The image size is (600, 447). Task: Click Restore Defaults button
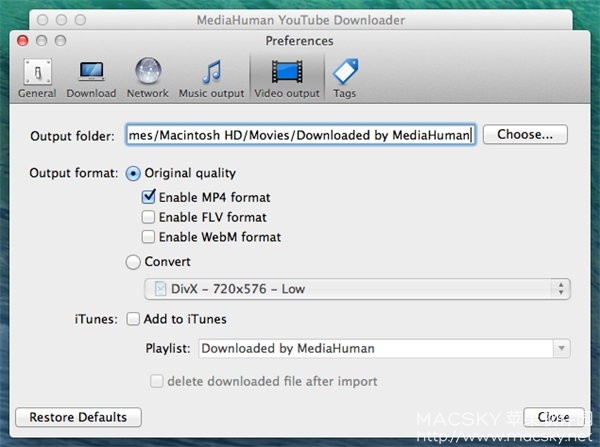point(78,417)
